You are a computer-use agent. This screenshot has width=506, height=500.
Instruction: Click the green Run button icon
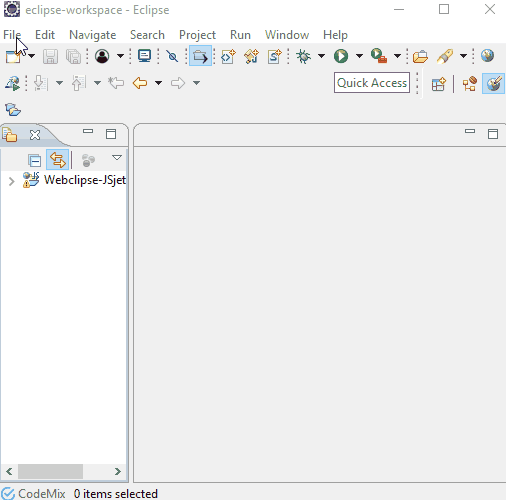[x=341, y=56]
